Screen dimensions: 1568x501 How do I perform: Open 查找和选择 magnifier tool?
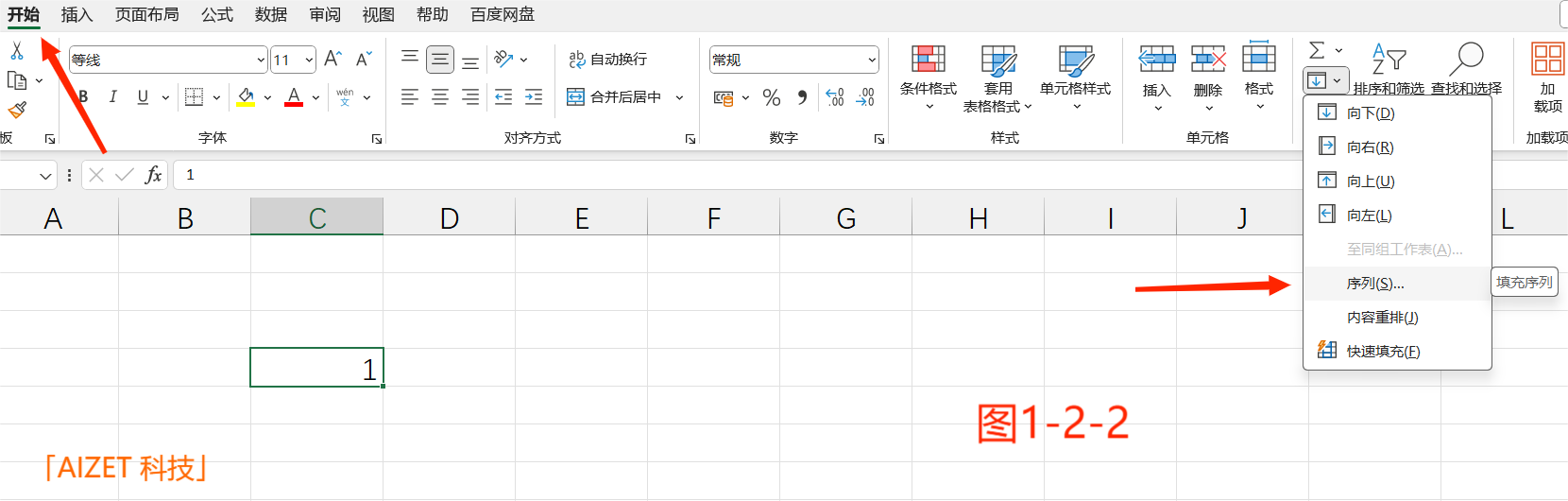point(1466,69)
